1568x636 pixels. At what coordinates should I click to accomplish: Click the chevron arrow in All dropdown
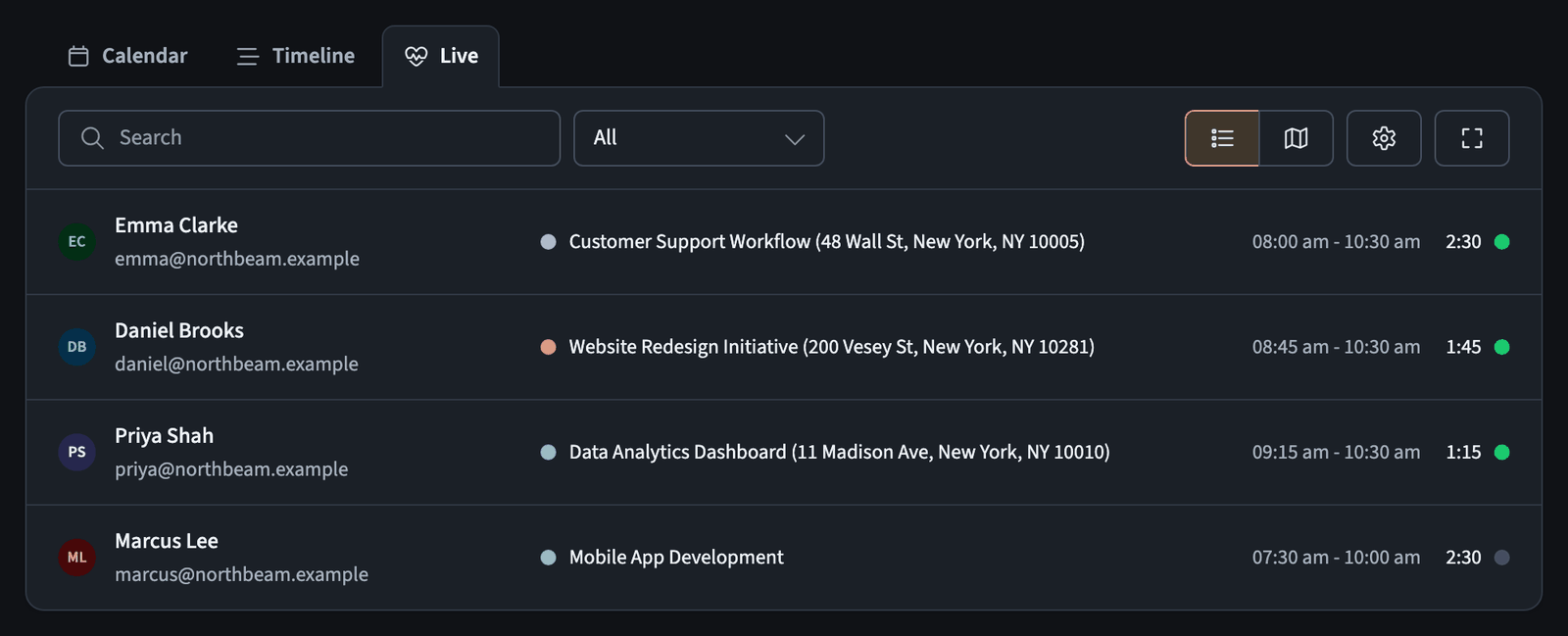(x=795, y=139)
